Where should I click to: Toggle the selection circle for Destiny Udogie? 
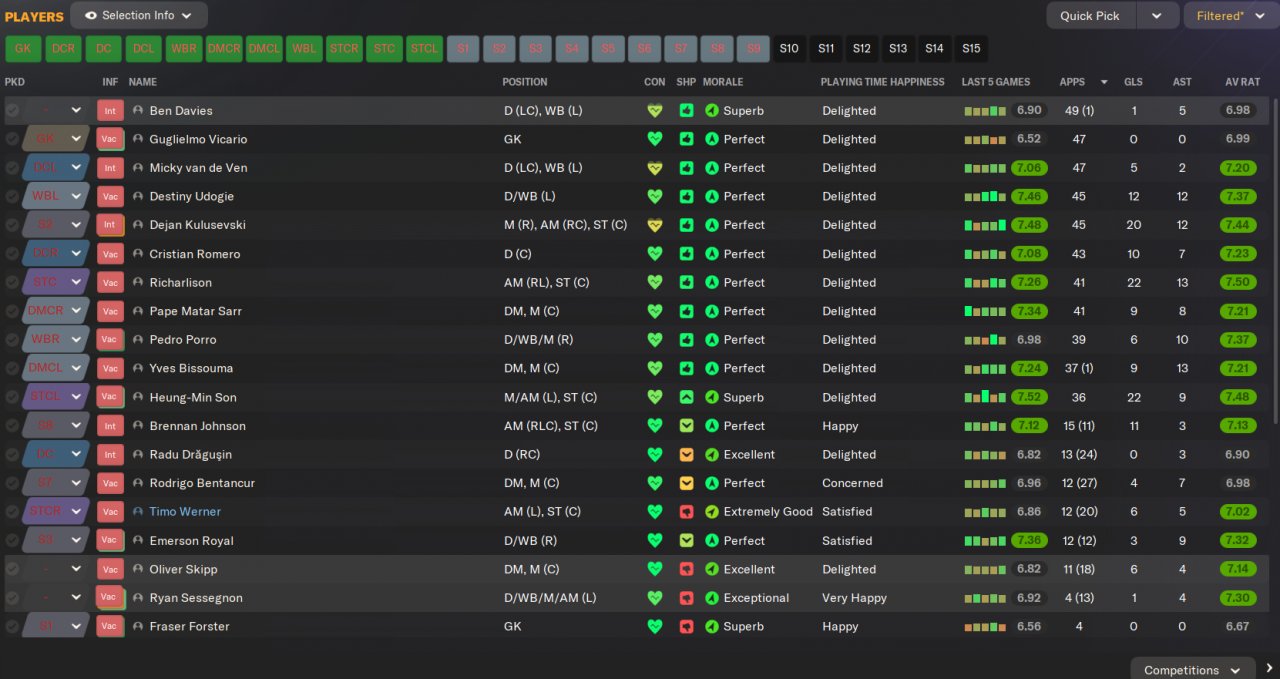point(12,197)
